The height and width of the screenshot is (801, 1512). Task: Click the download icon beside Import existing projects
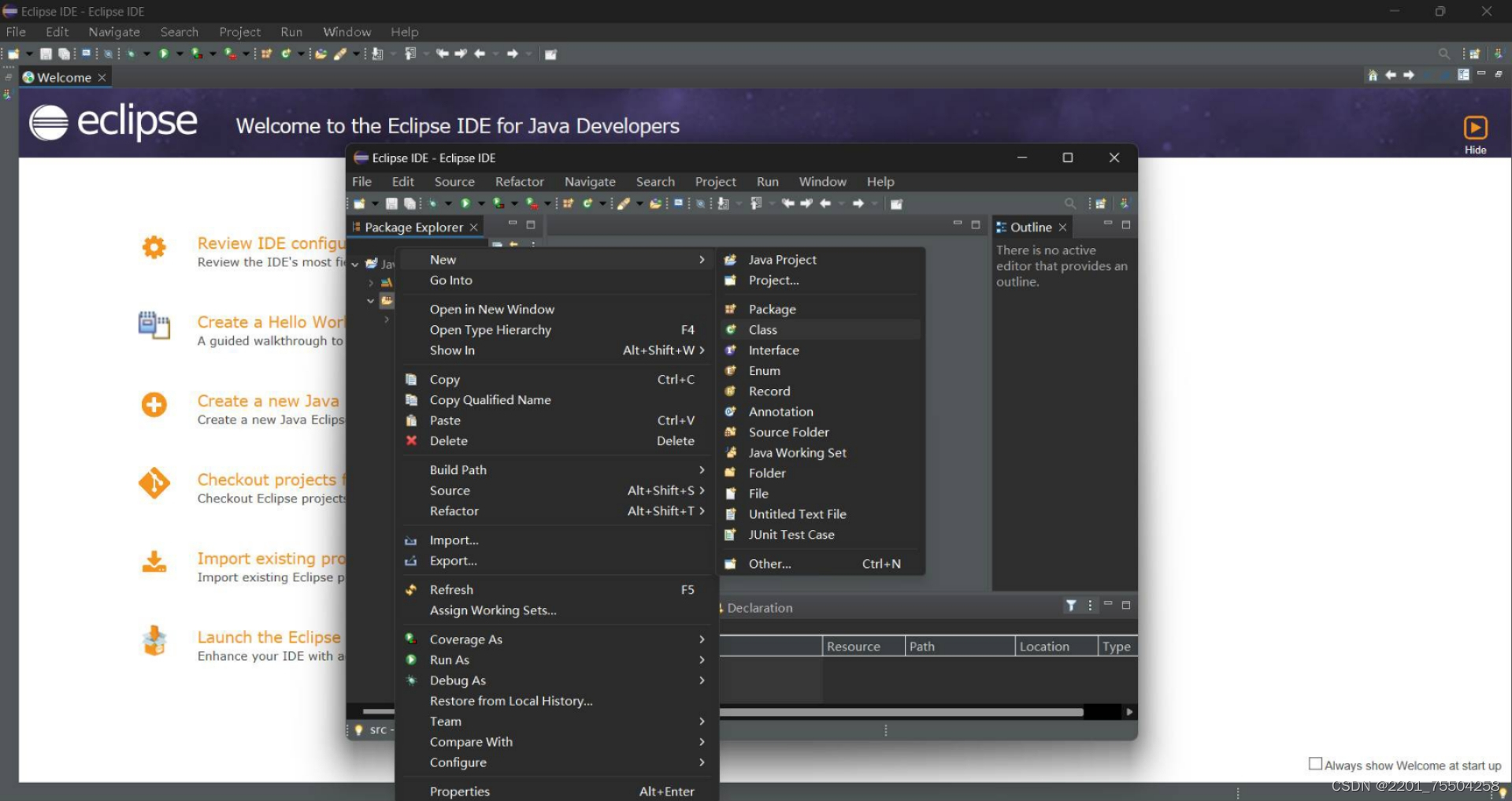tap(154, 562)
